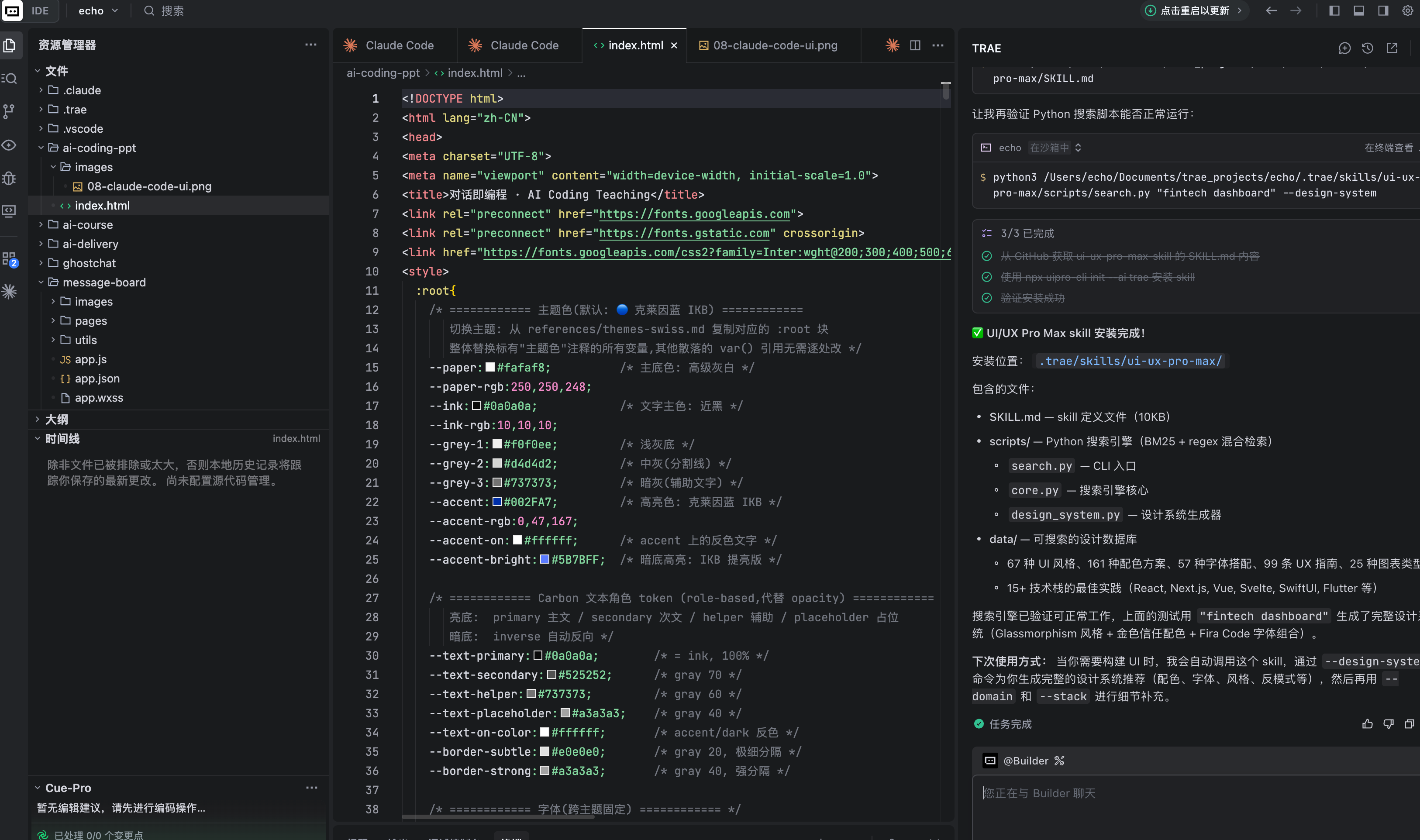Open Source Control in activity bar
Viewport: 1420px width, 840px height.
click(9, 111)
